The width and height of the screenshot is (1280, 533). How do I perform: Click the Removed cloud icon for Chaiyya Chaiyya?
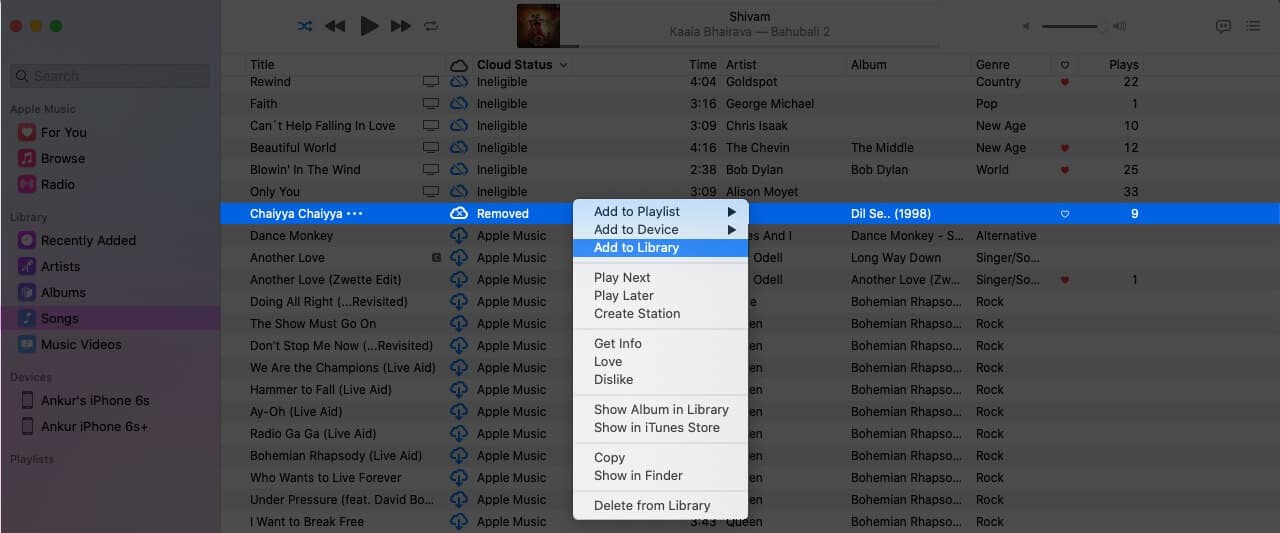point(459,213)
